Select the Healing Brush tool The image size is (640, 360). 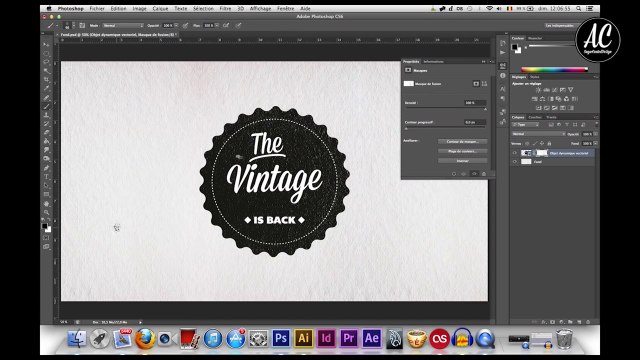[47, 98]
